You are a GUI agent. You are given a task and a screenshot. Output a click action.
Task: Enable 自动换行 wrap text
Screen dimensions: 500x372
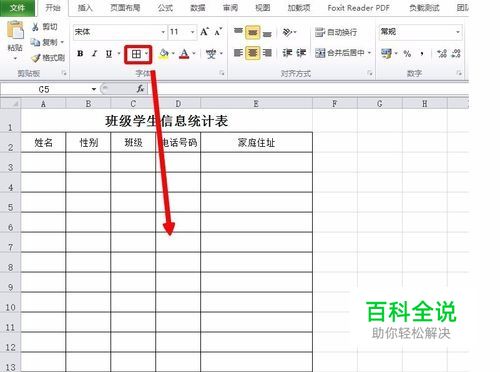336,32
